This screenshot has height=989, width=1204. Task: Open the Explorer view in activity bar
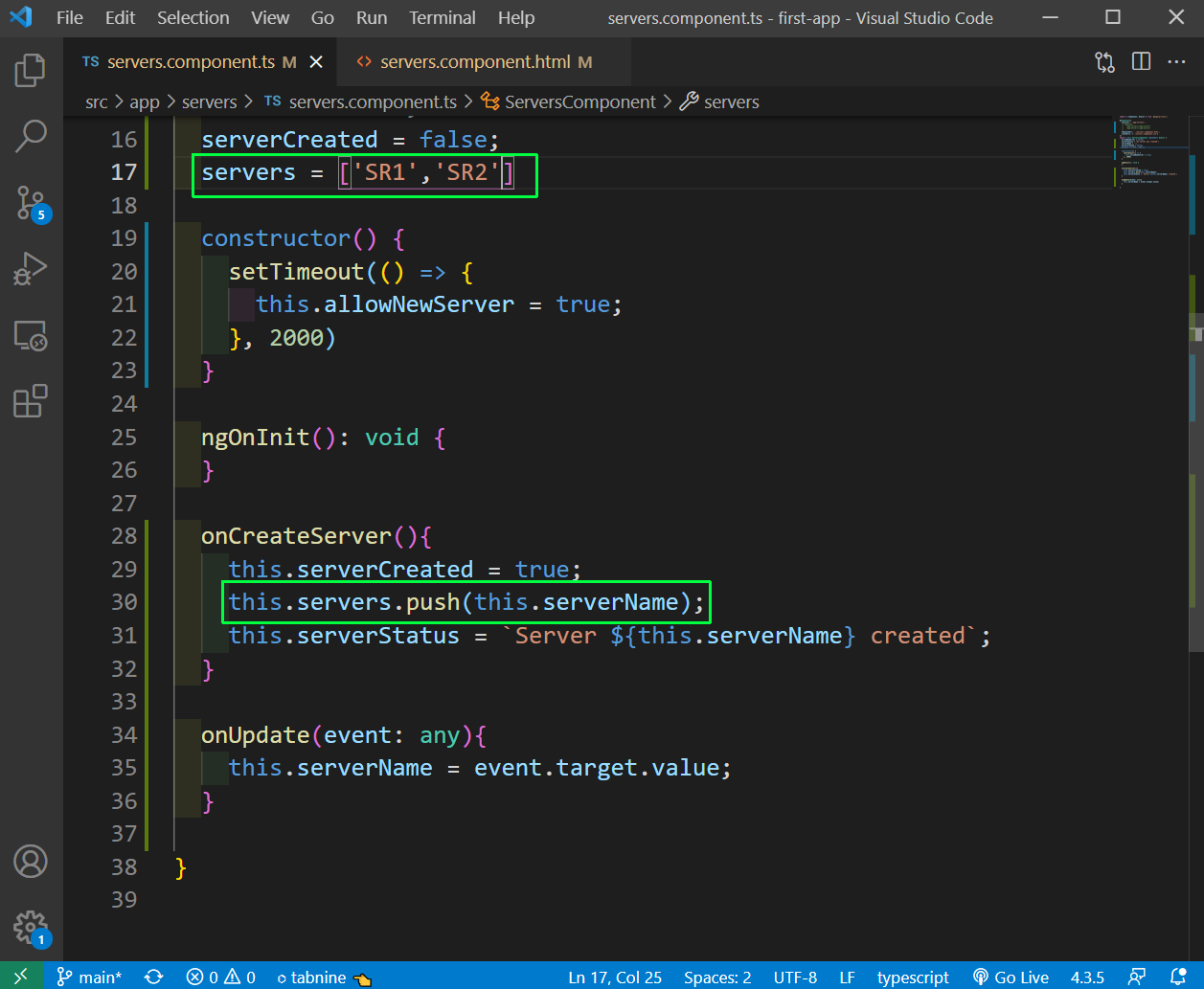click(31, 70)
